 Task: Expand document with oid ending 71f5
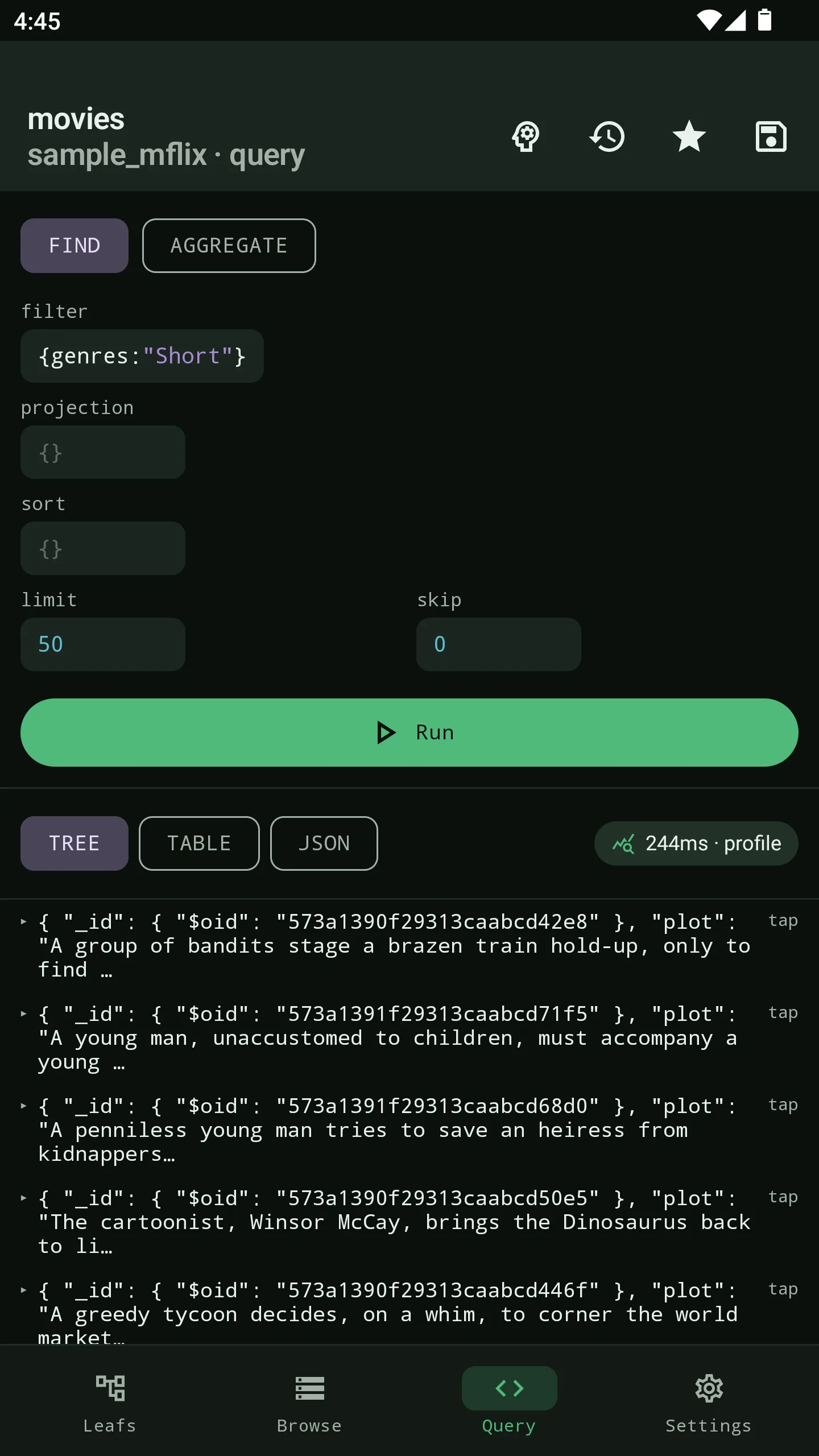click(23, 1014)
